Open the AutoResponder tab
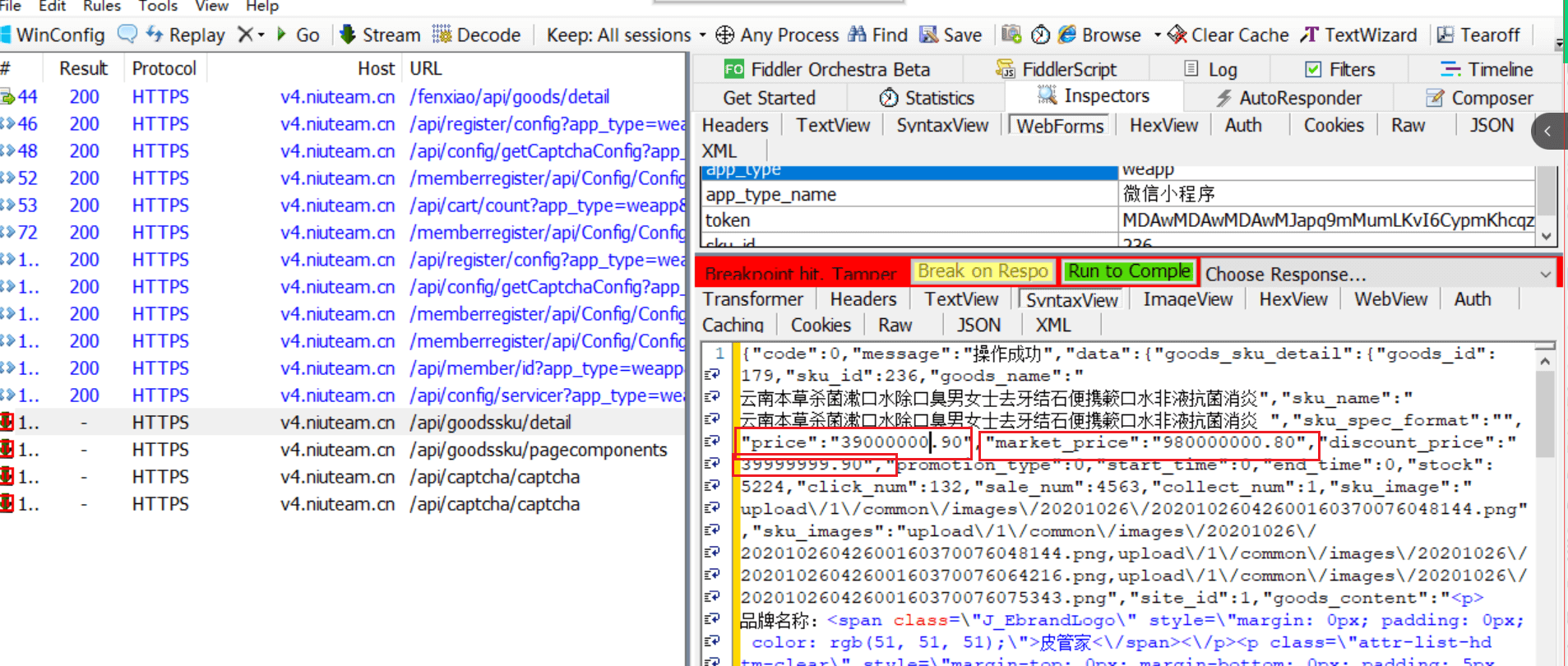 point(1288,98)
